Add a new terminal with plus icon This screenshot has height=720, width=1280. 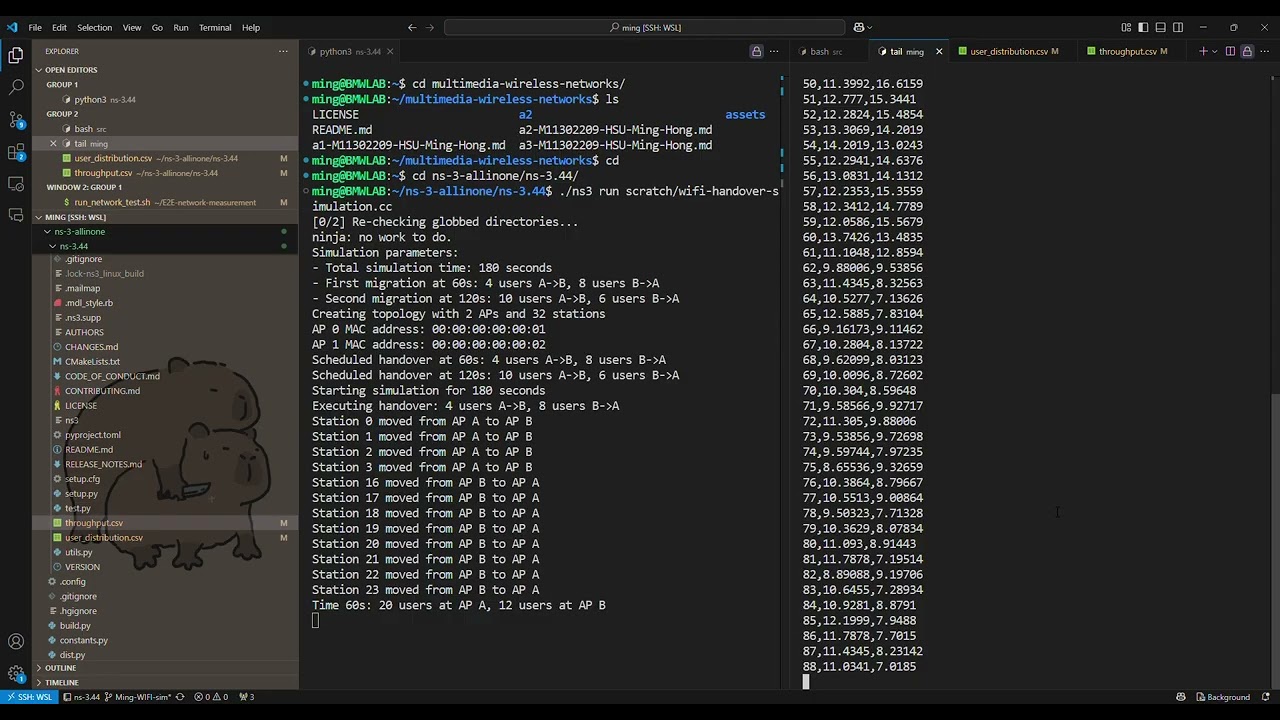point(1203,51)
